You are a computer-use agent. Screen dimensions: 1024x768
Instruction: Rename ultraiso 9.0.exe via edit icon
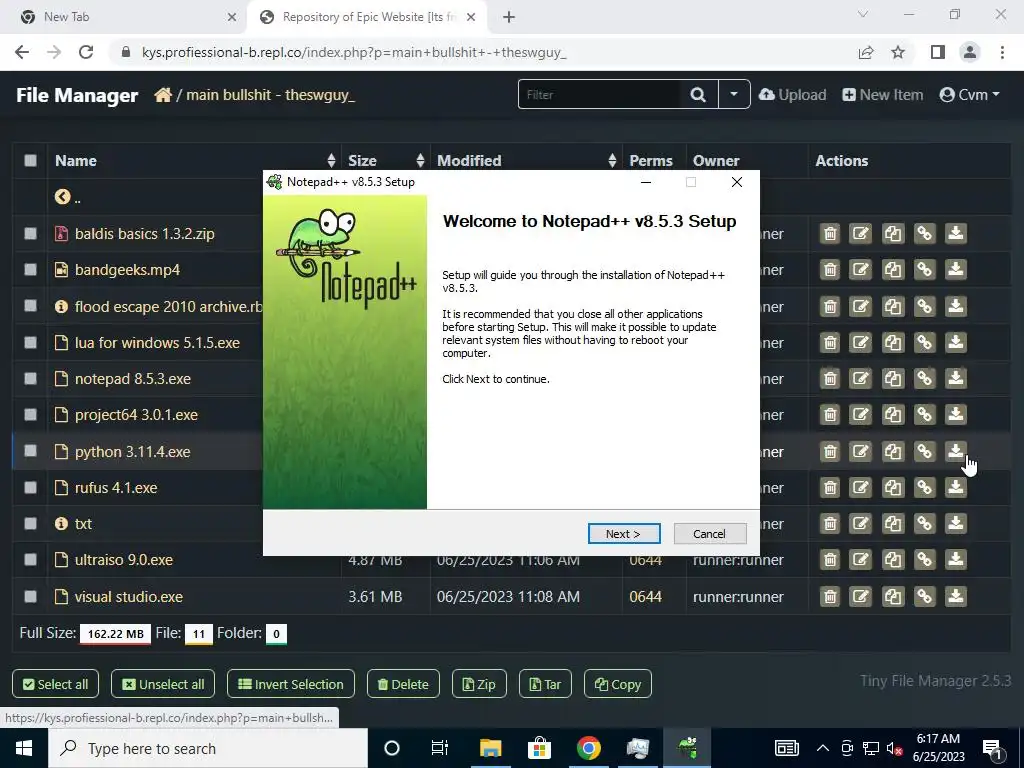(x=861, y=559)
